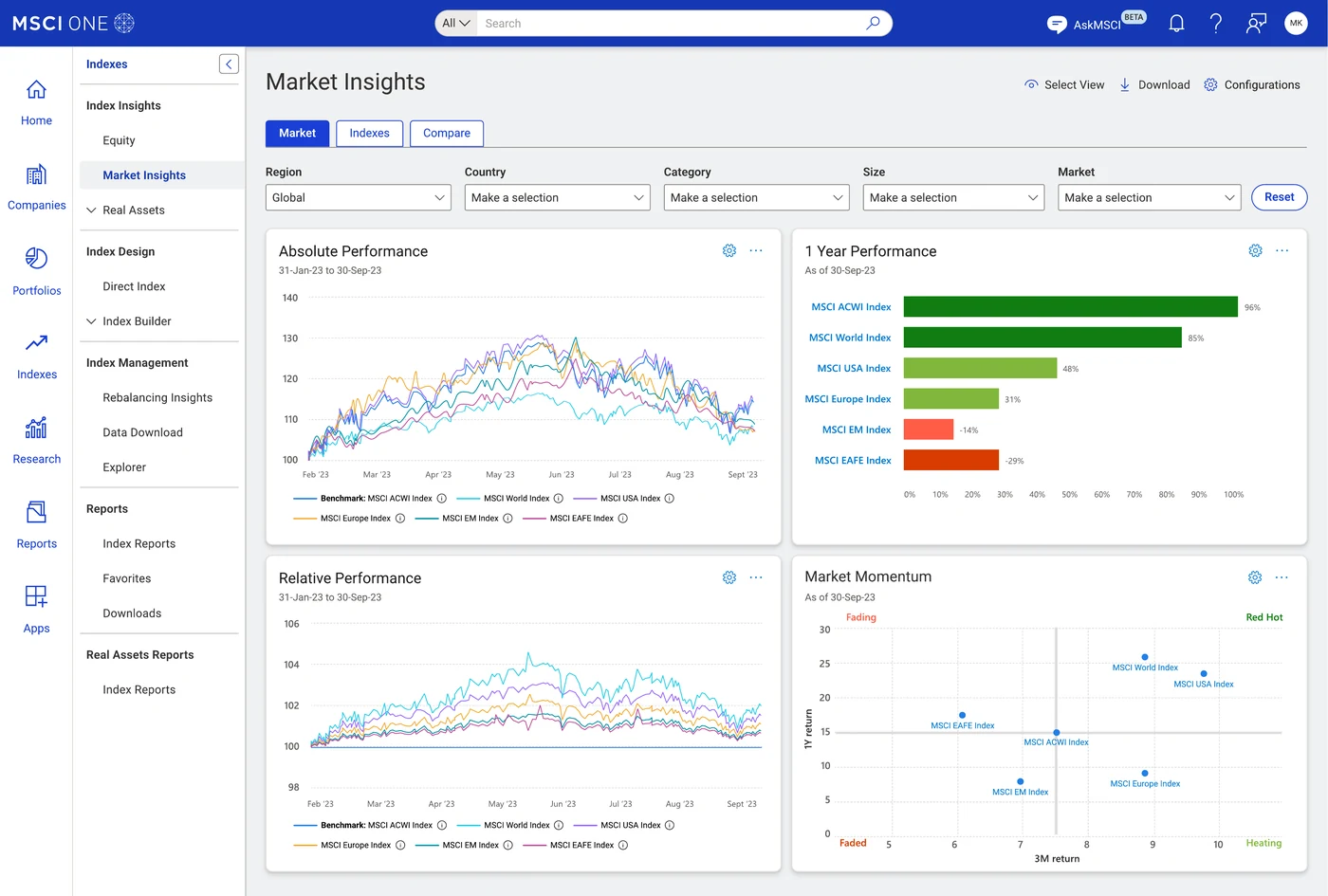Open the Market filter dropdown
The image size is (1328, 896).
click(1150, 197)
